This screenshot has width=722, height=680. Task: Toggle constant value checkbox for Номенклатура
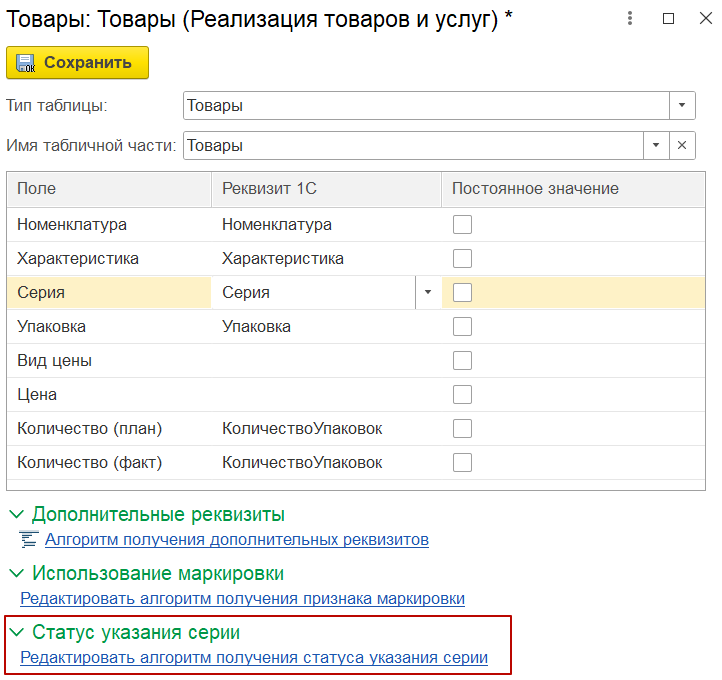point(462,225)
